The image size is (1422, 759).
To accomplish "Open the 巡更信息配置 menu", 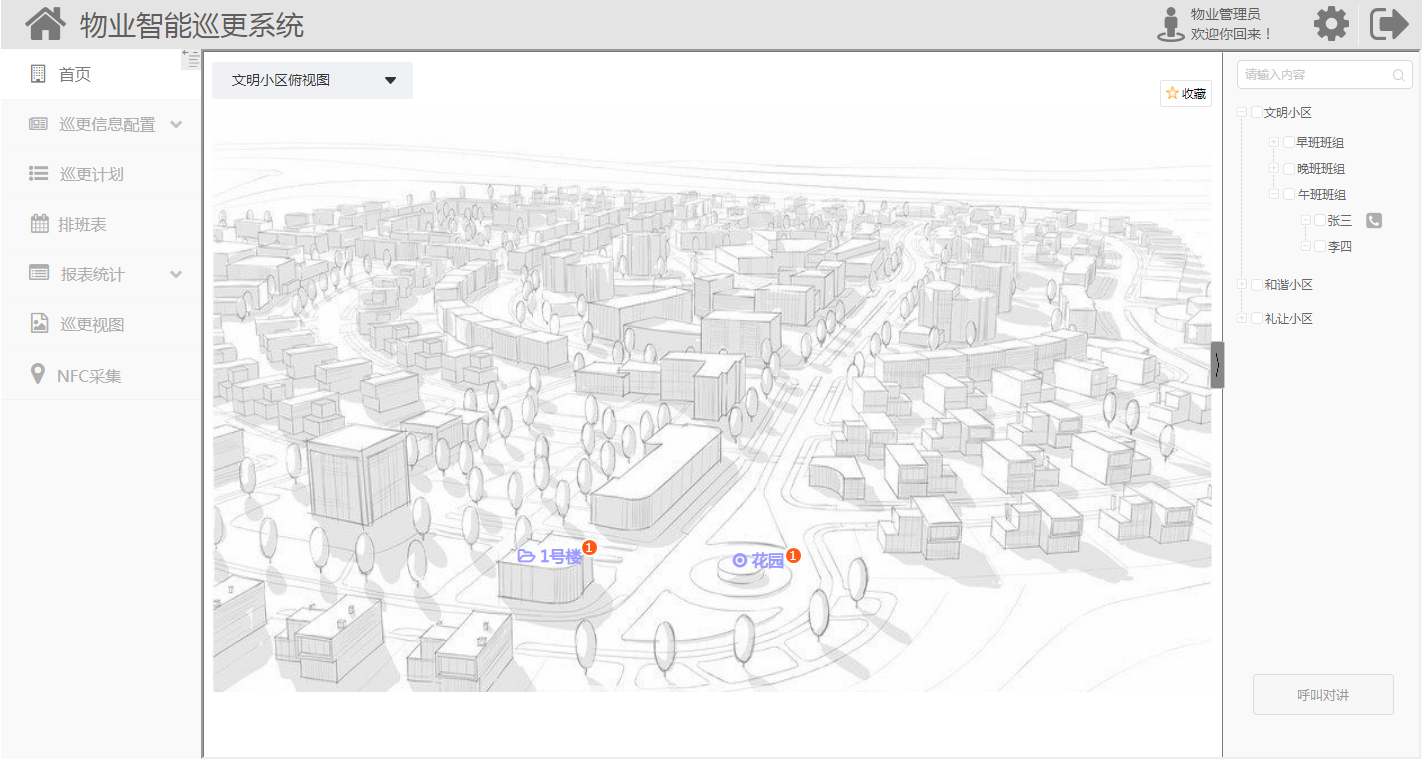I will point(101,124).
